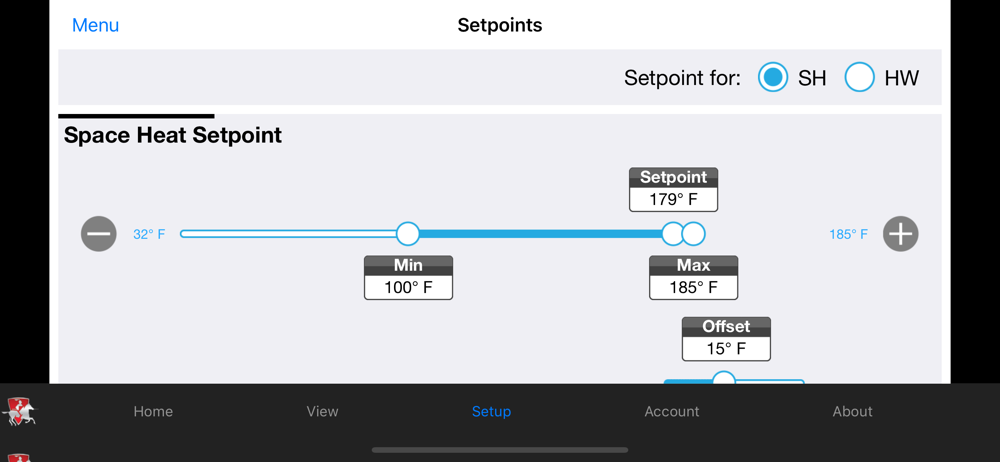The height and width of the screenshot is (462, 1000).
Task: Click the Offset slider handle
Action: (724, 379)
